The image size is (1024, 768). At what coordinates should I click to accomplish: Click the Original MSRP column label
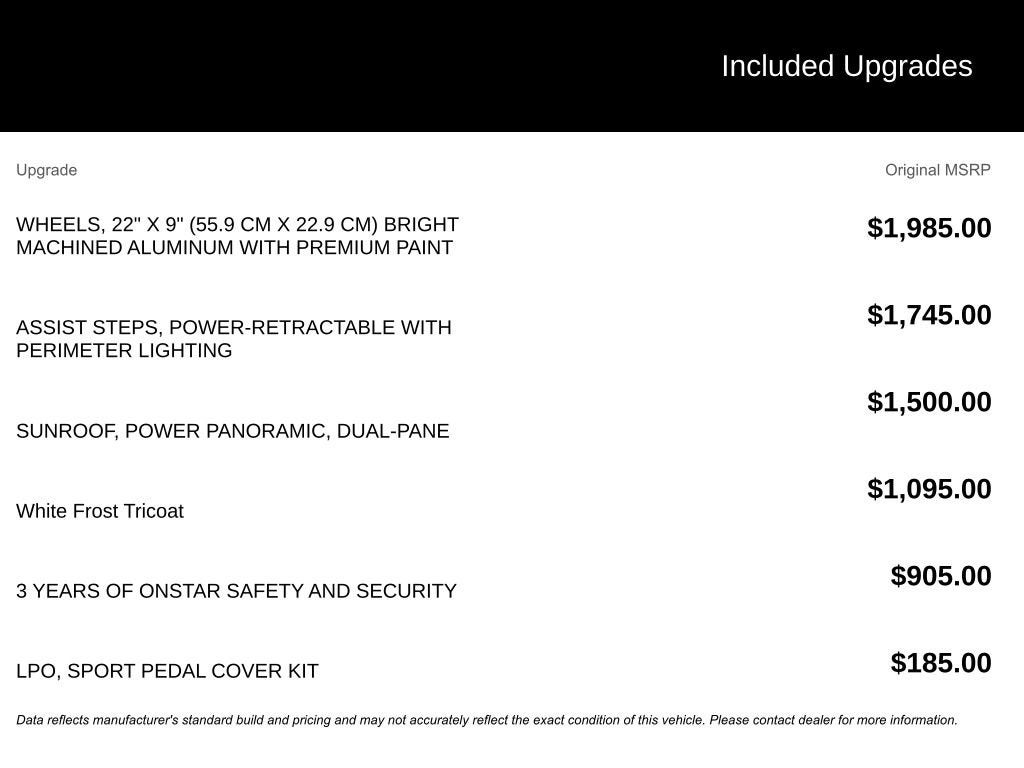(937, 170)
